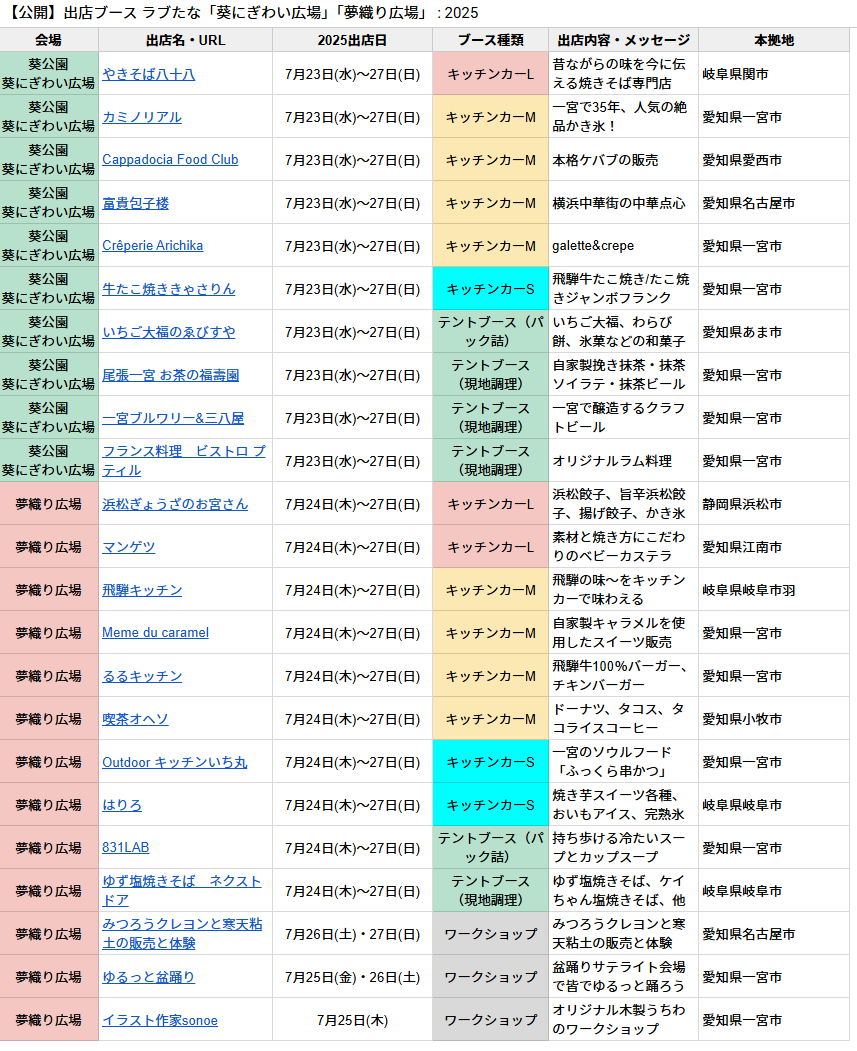Image resolution: width=857 pixels, height=1051 pixels.
Task: Open the 牛たこ焼ききゃさりん link
Action: tap(168, 289)
